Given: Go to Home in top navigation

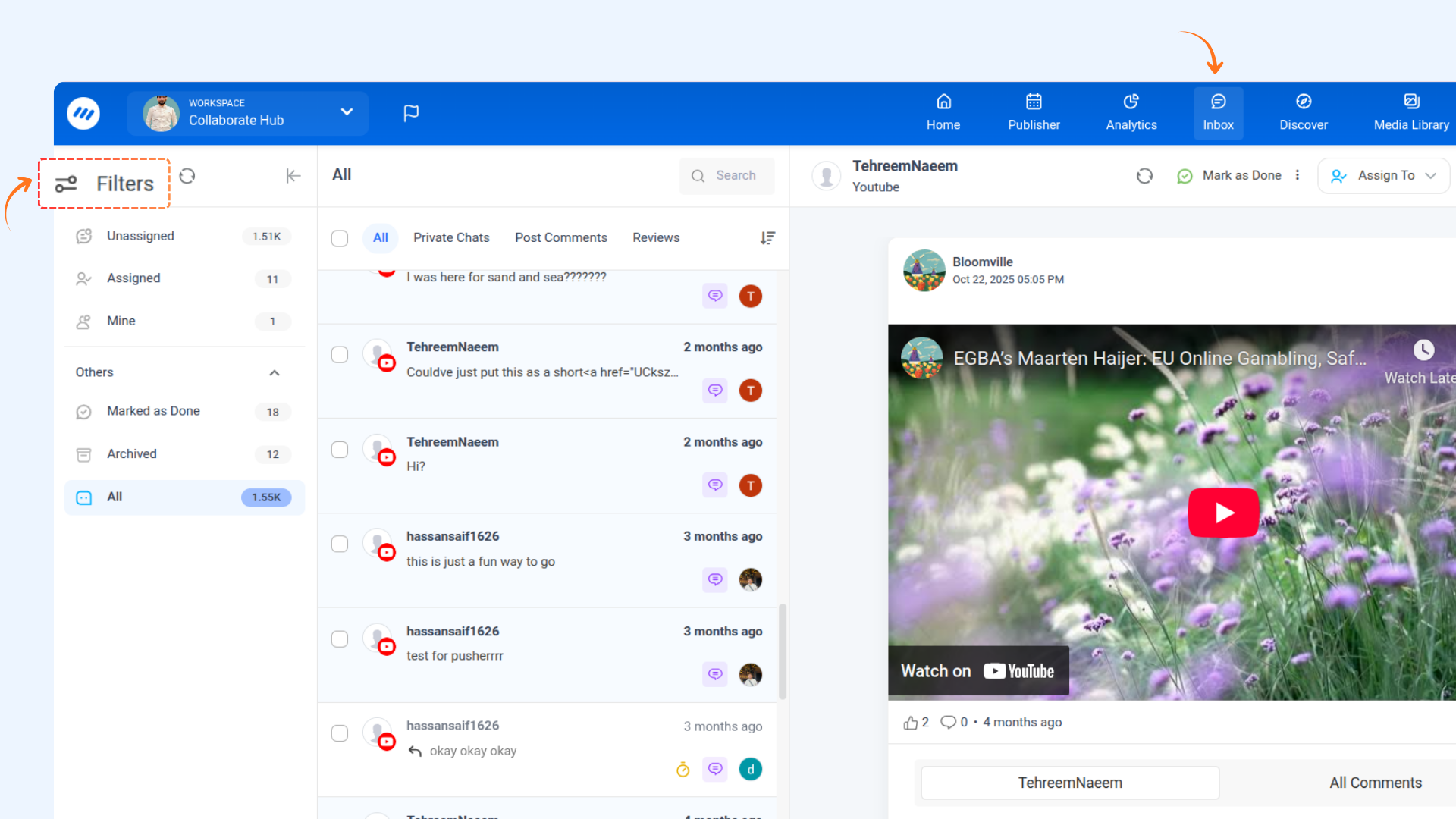Looking at the screenshot, I should 943,112.
